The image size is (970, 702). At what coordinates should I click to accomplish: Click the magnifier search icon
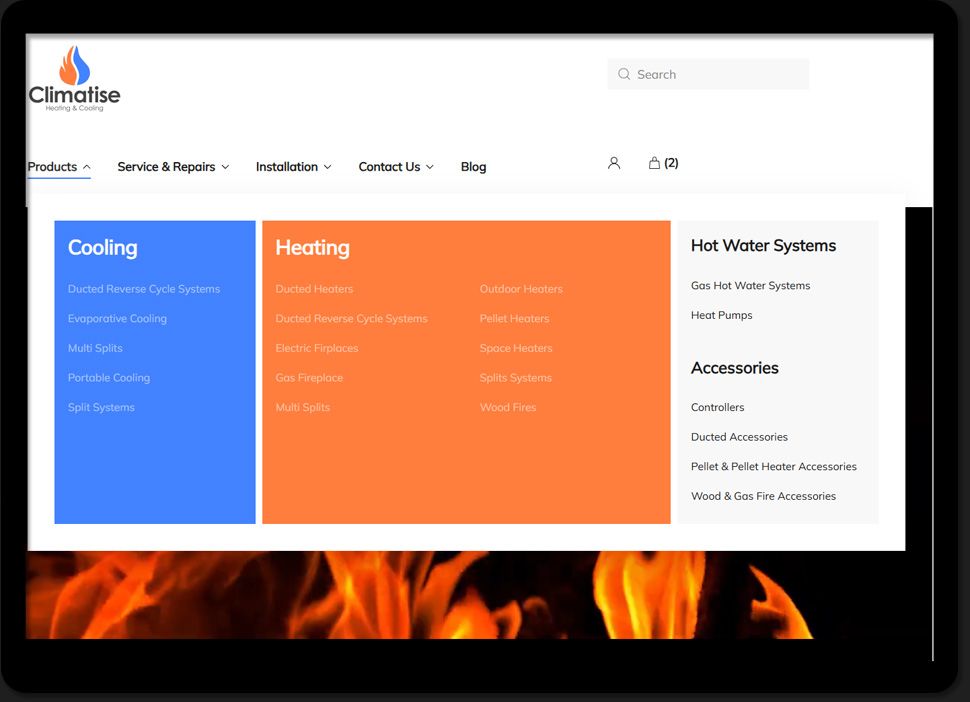(x=624, y=74)
